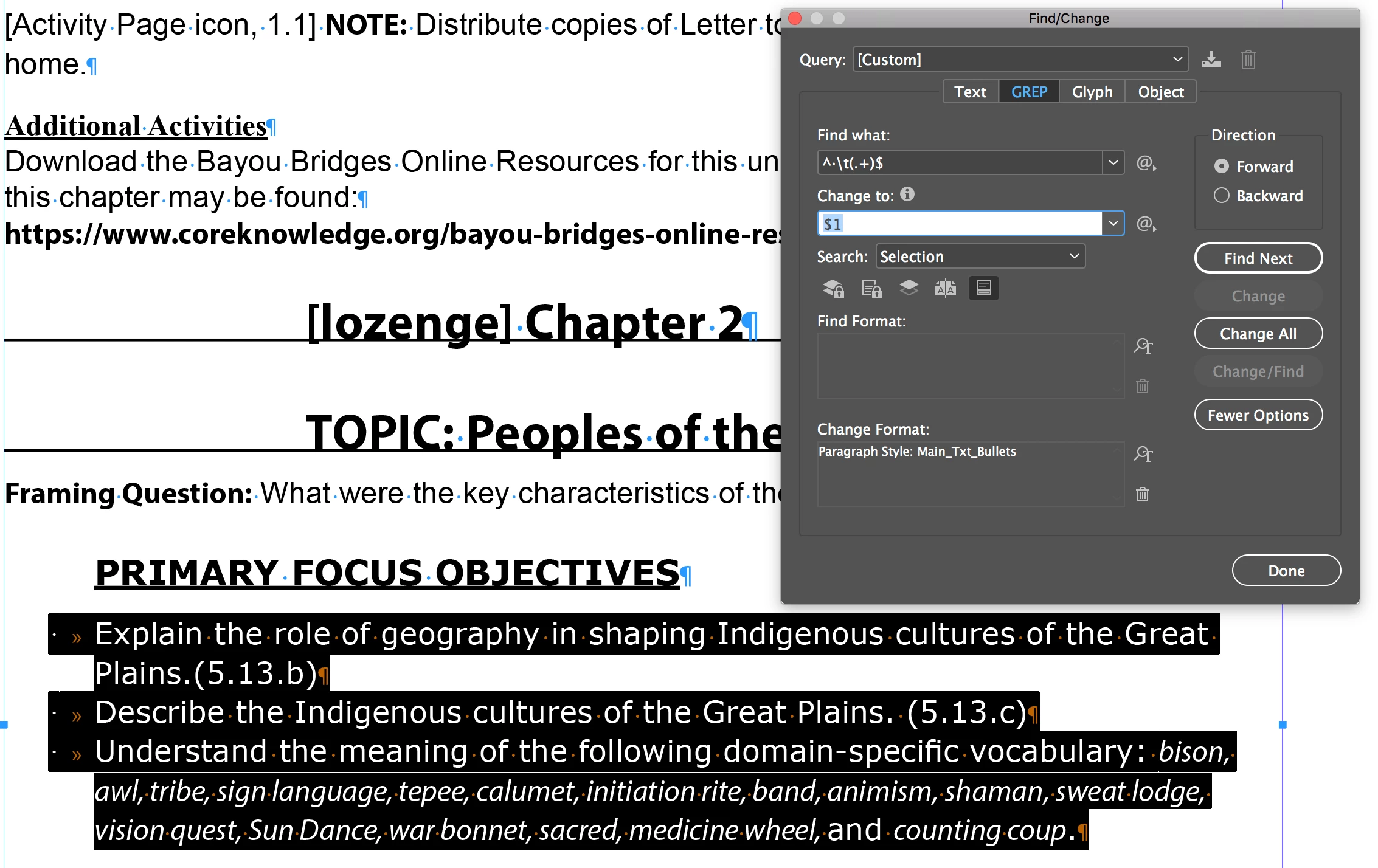Viewport: 1378px width, 868px height.
Task: Toggle Include Hidden Layers icon
Action: click(x=909, y=288)
